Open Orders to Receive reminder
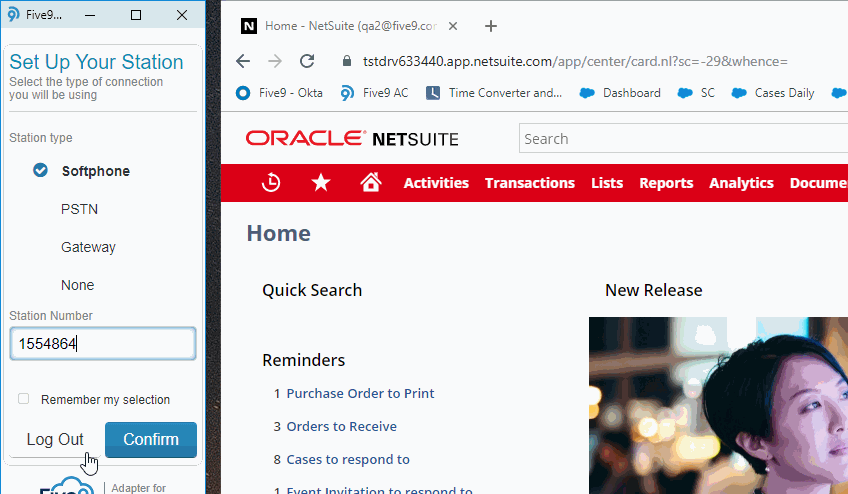Image resolution: width=848 pixels, height=494 pixels. (341, 426)
